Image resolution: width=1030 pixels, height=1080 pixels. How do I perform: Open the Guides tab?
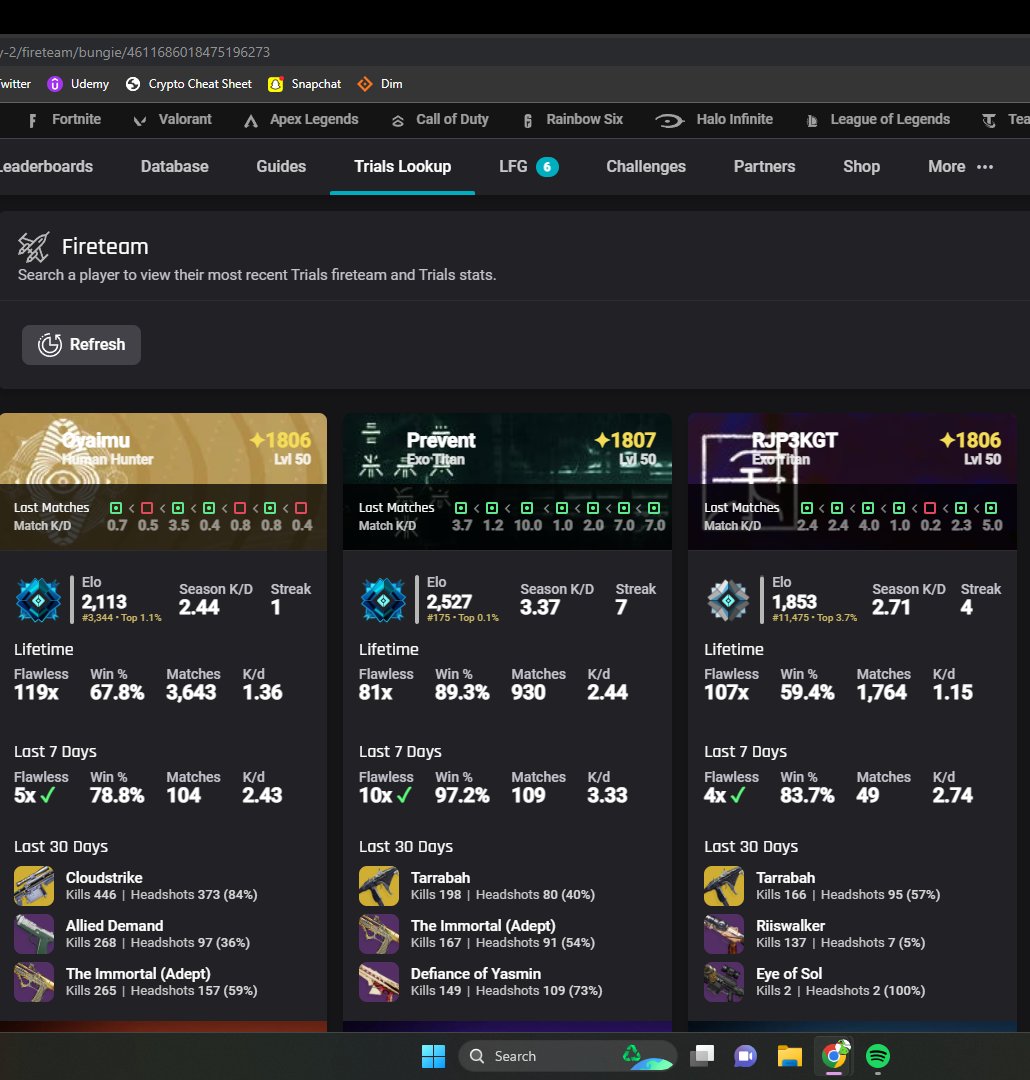click(281, 167)
